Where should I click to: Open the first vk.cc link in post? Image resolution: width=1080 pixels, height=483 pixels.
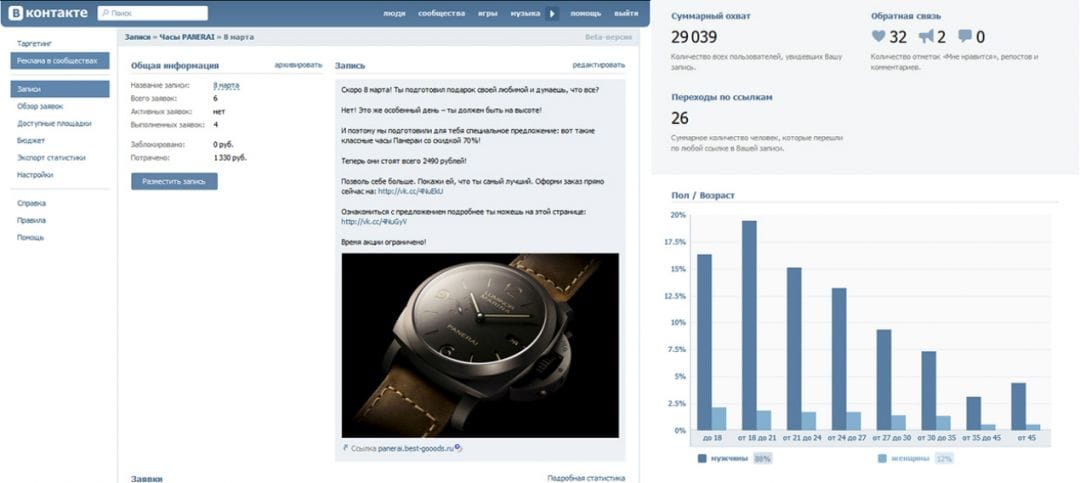tap(411, 191)
